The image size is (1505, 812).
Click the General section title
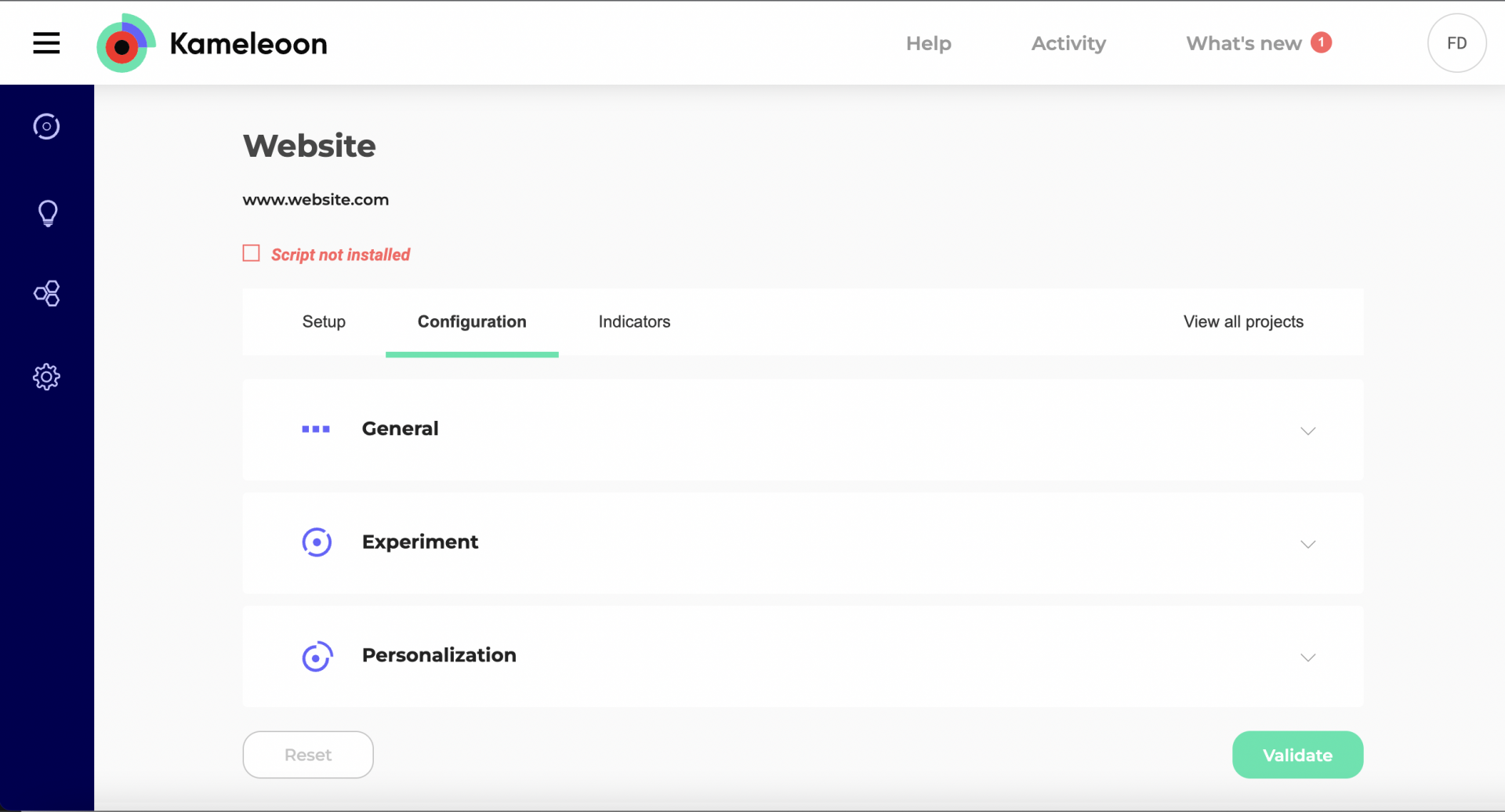(400, 429)
